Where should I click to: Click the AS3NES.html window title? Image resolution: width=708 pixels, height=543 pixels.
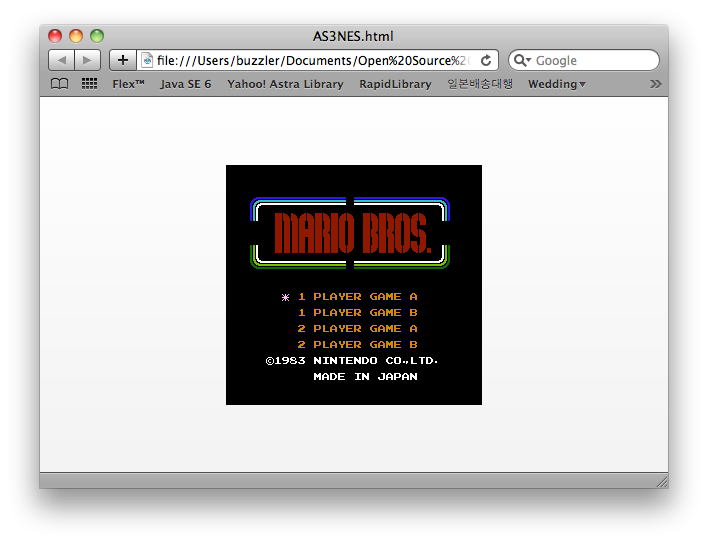click(354, 36)
